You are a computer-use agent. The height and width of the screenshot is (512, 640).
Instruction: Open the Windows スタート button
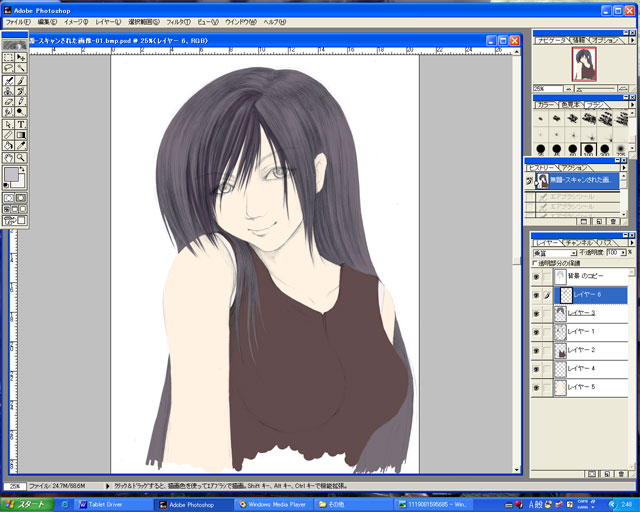(x=27, y=504)
